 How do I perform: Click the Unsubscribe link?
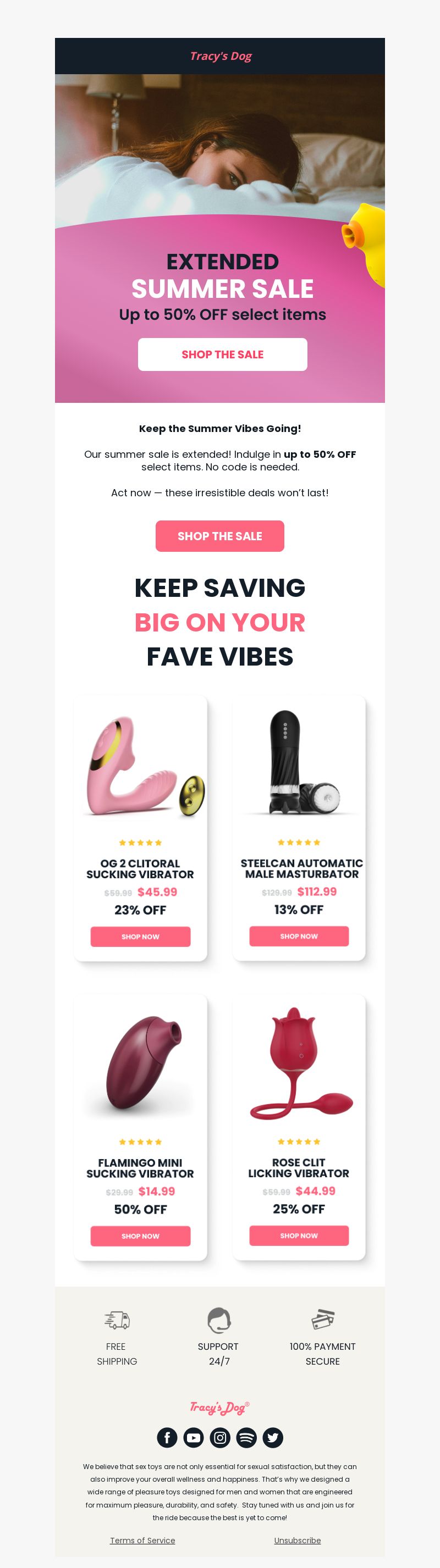tap(298, 1540)
